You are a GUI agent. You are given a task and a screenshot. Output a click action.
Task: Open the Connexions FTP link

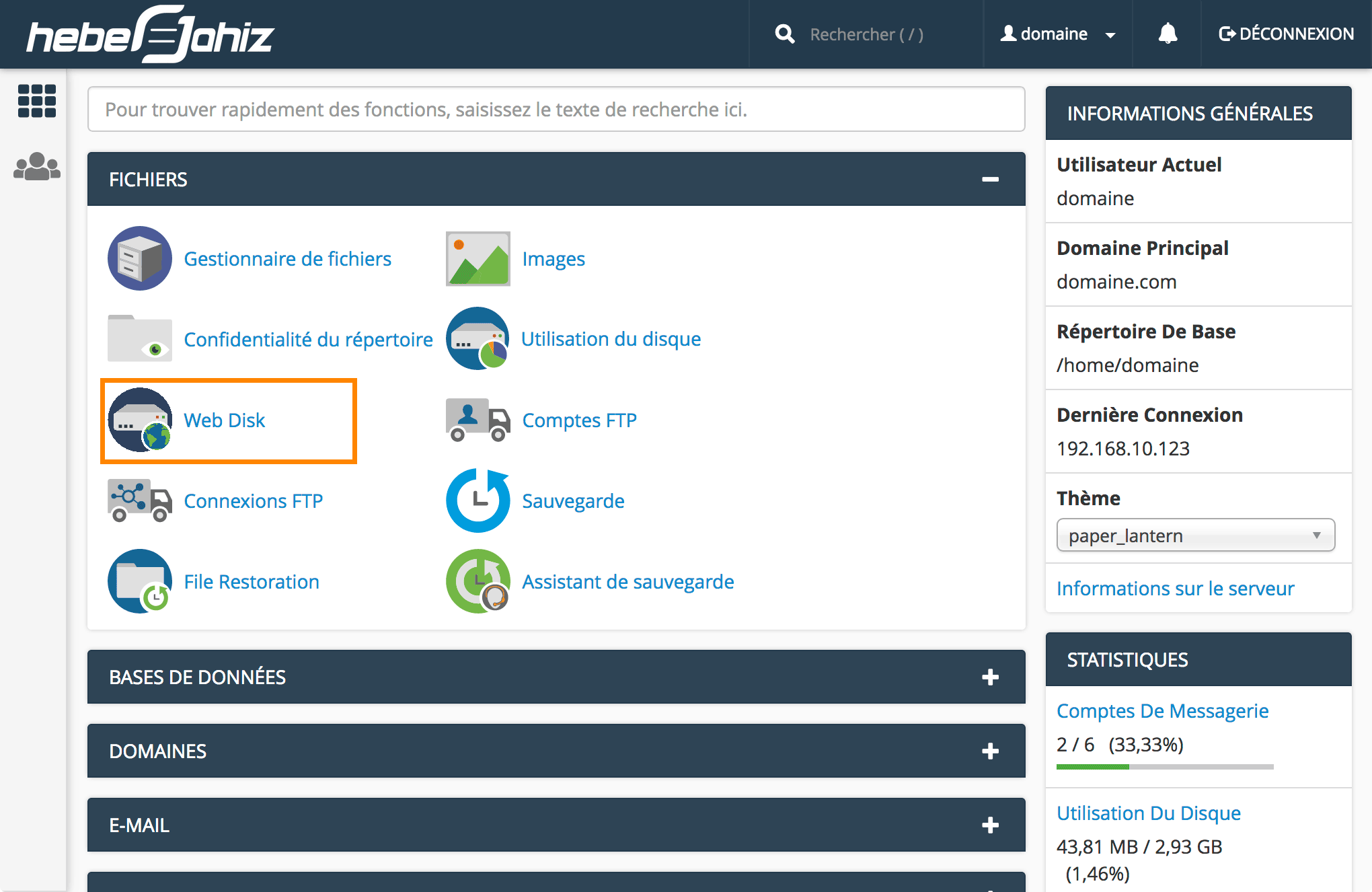click(x=254, y=501)
